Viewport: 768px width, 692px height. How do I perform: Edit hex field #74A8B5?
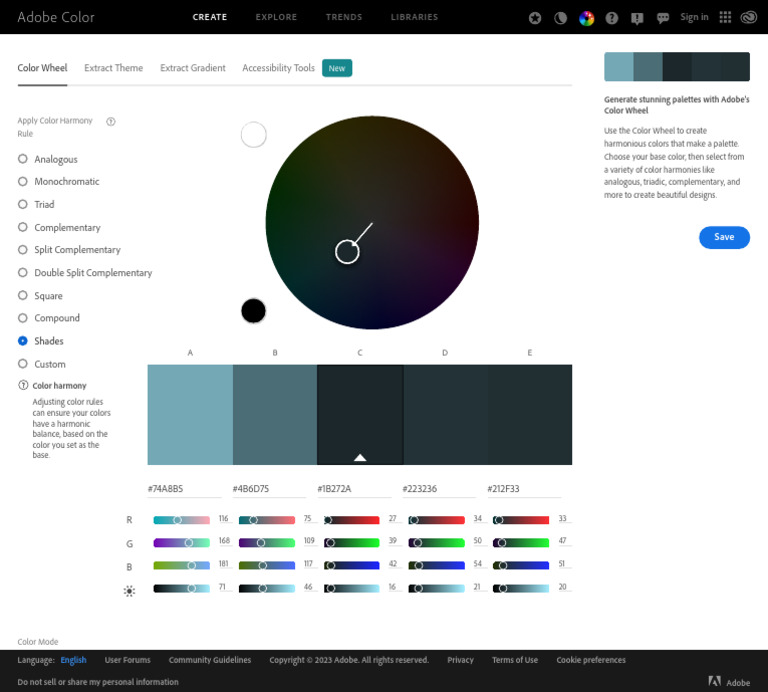coord(185,489)
